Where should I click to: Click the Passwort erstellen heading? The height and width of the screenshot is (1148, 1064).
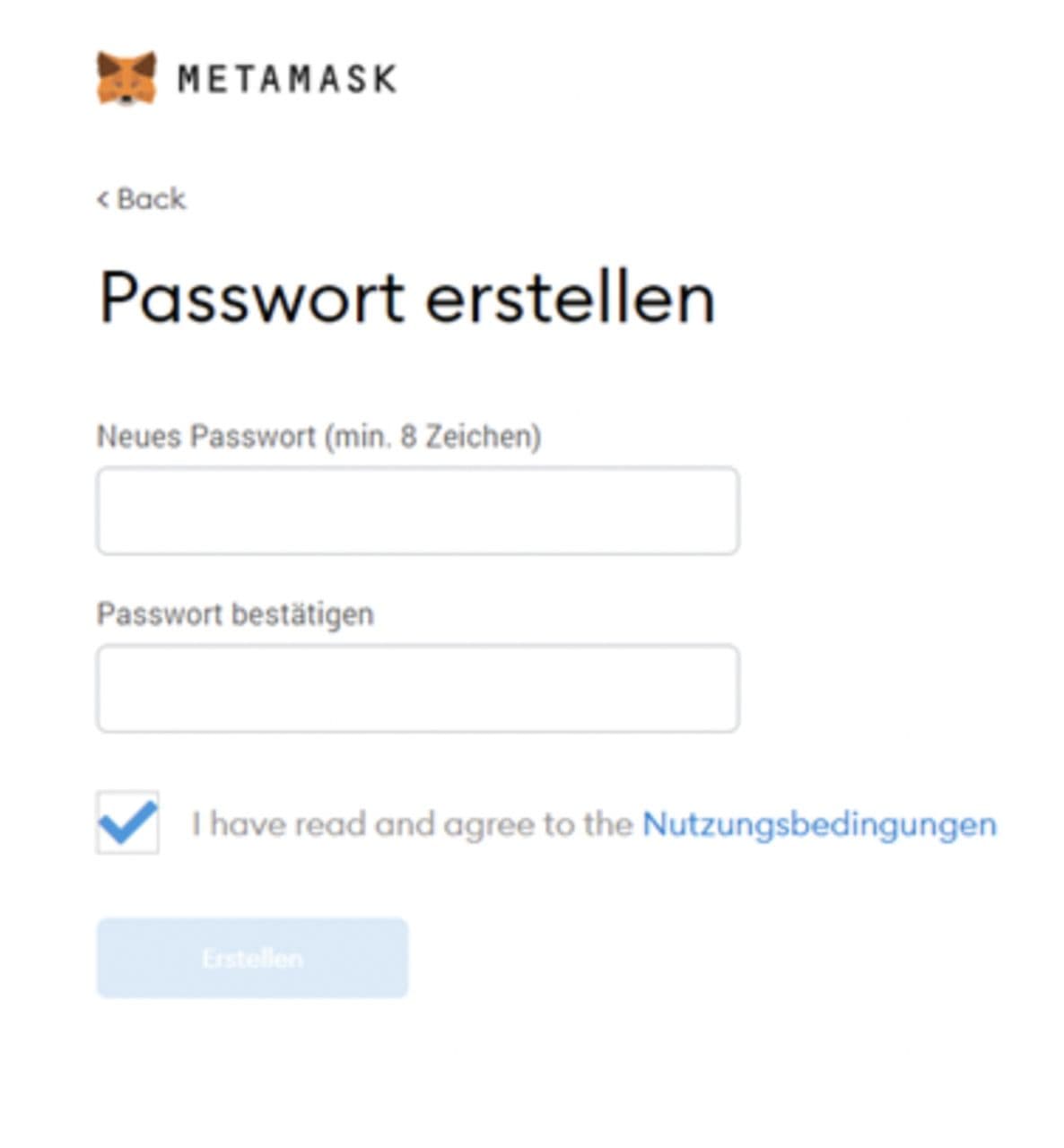406,298
